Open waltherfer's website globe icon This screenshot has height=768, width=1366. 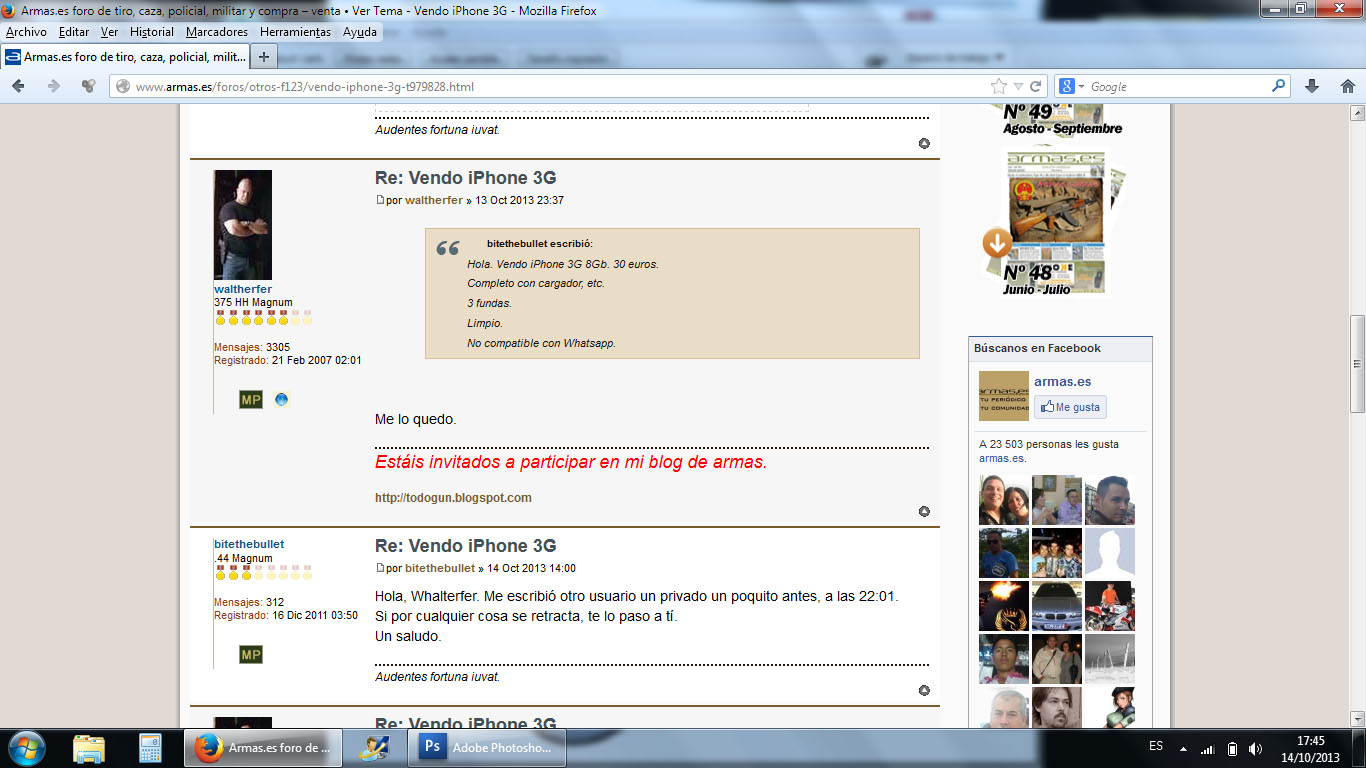282,400
